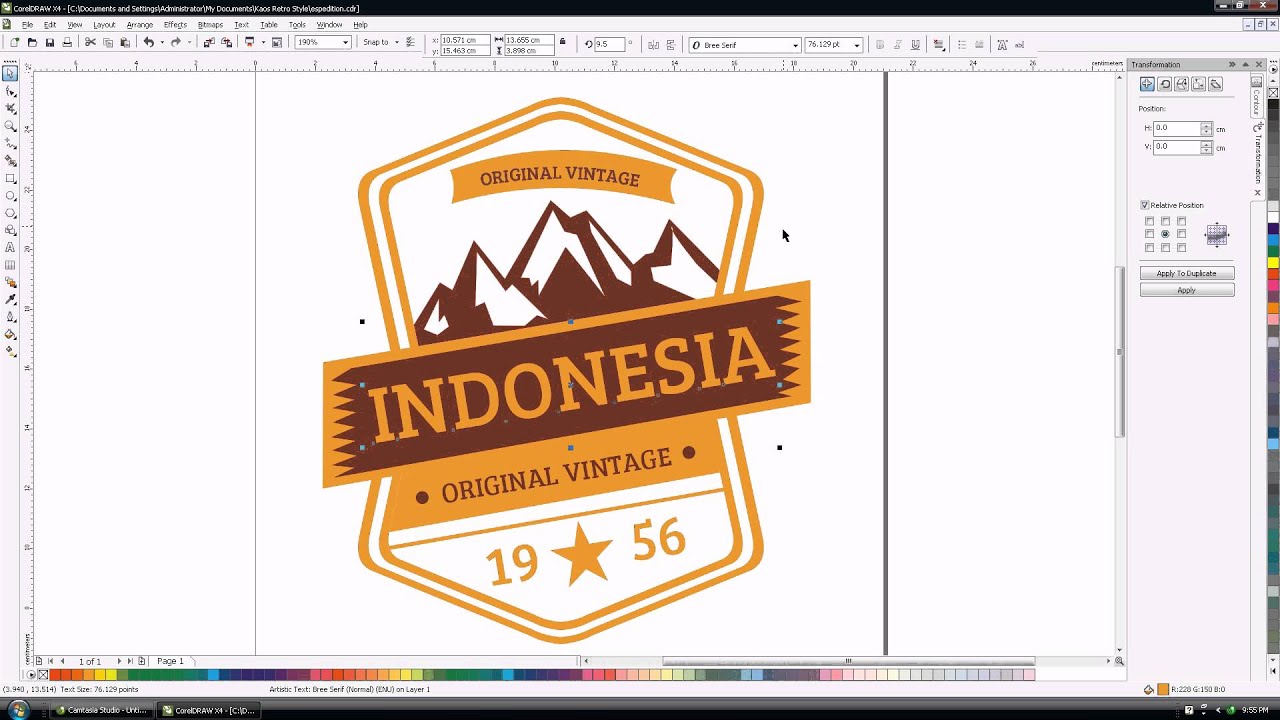The width and height of the screenshot is (1280, 720).
Task: Click the Import icon in toolbar
Action: tap(208, 43)
